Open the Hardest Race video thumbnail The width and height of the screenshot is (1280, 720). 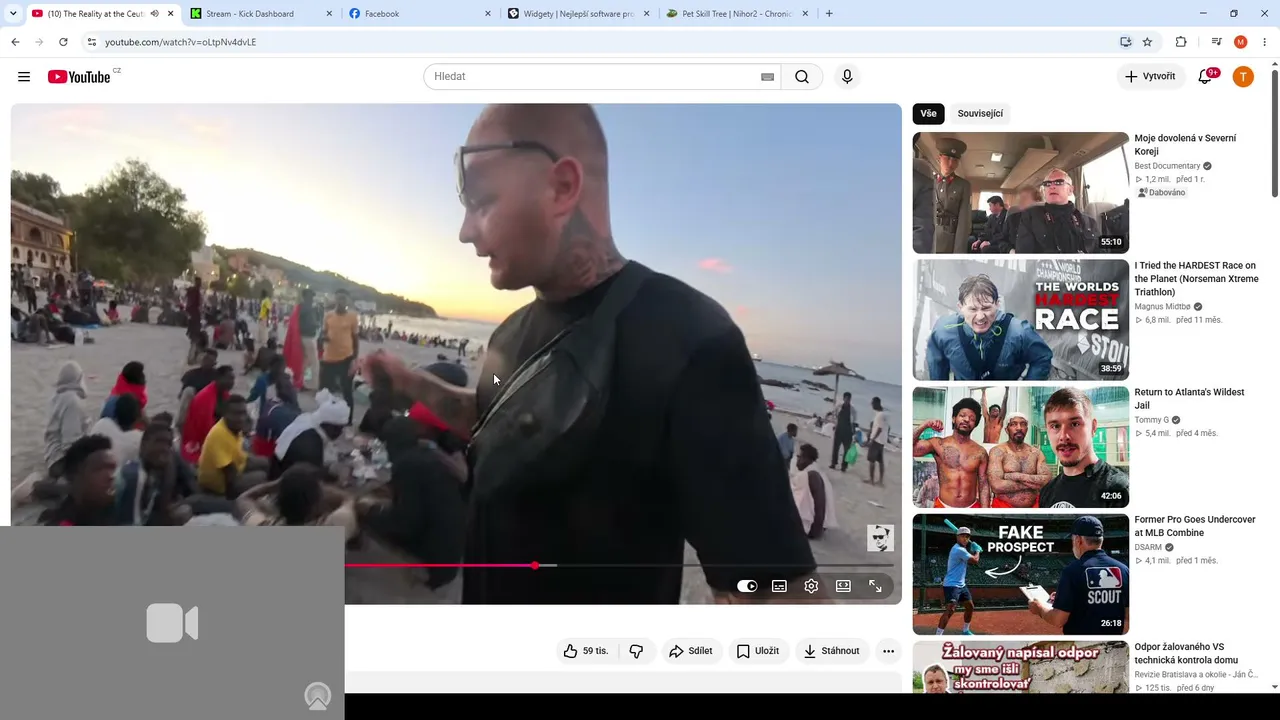[x=1021, y=320]
